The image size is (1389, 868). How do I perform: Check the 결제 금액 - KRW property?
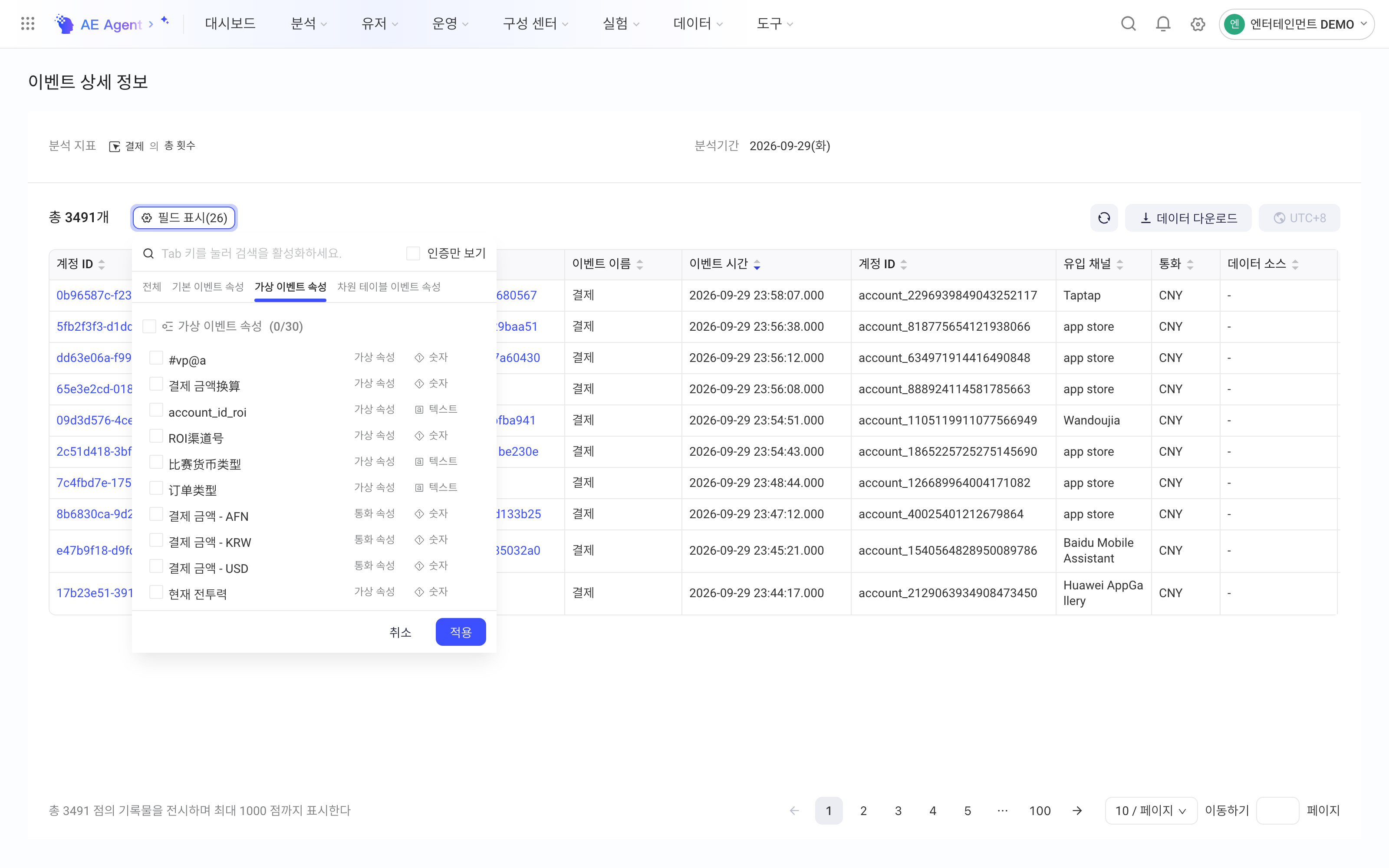click(156, 539)
